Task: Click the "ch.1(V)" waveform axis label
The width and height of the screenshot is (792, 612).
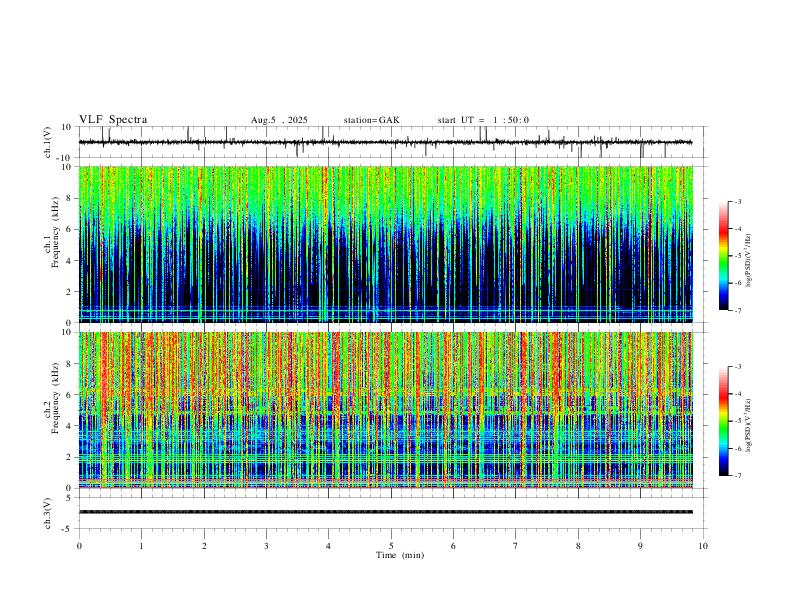Action: (x=48, y=142)
